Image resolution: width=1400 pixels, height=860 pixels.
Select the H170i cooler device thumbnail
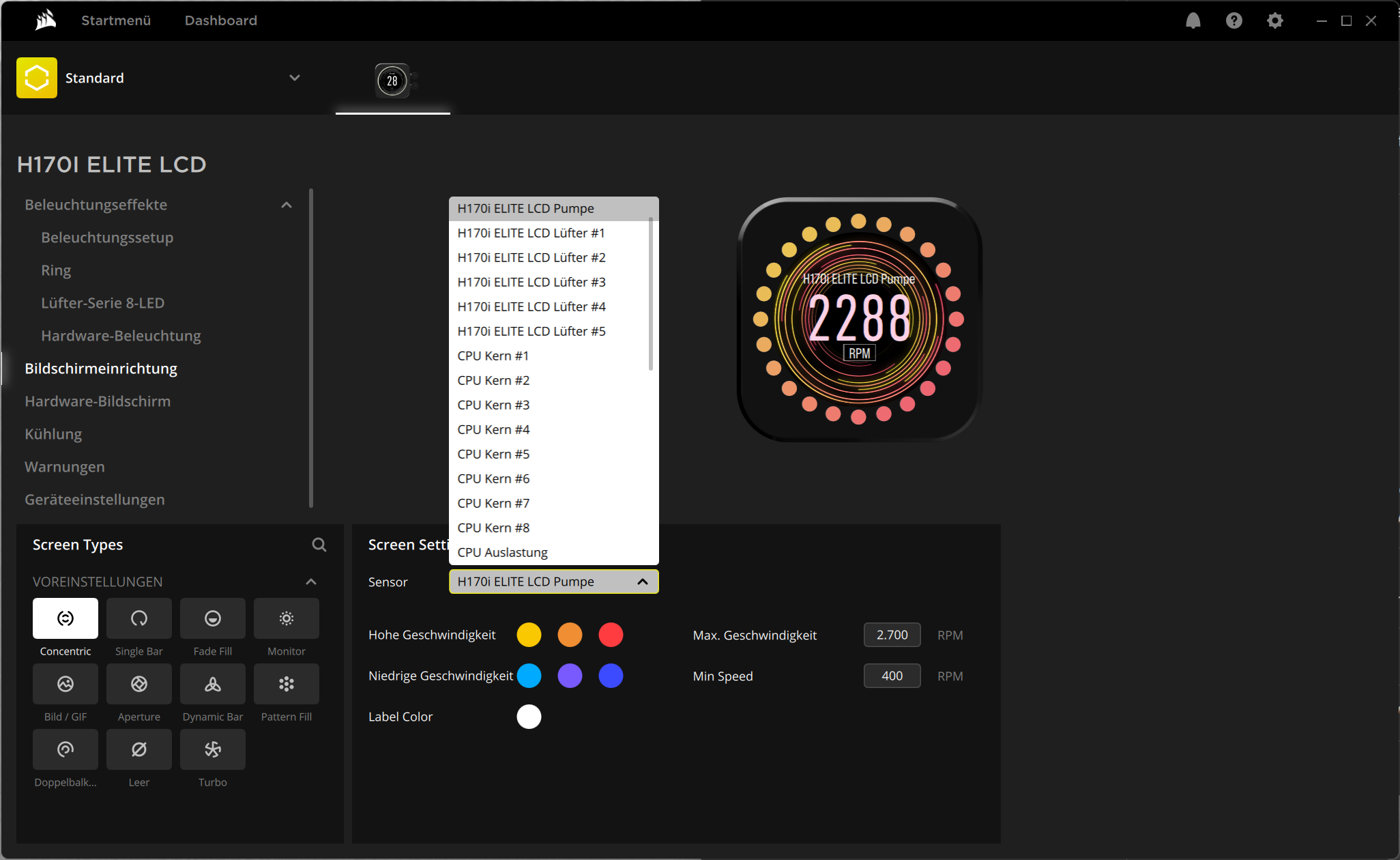(x=393, y=81)
